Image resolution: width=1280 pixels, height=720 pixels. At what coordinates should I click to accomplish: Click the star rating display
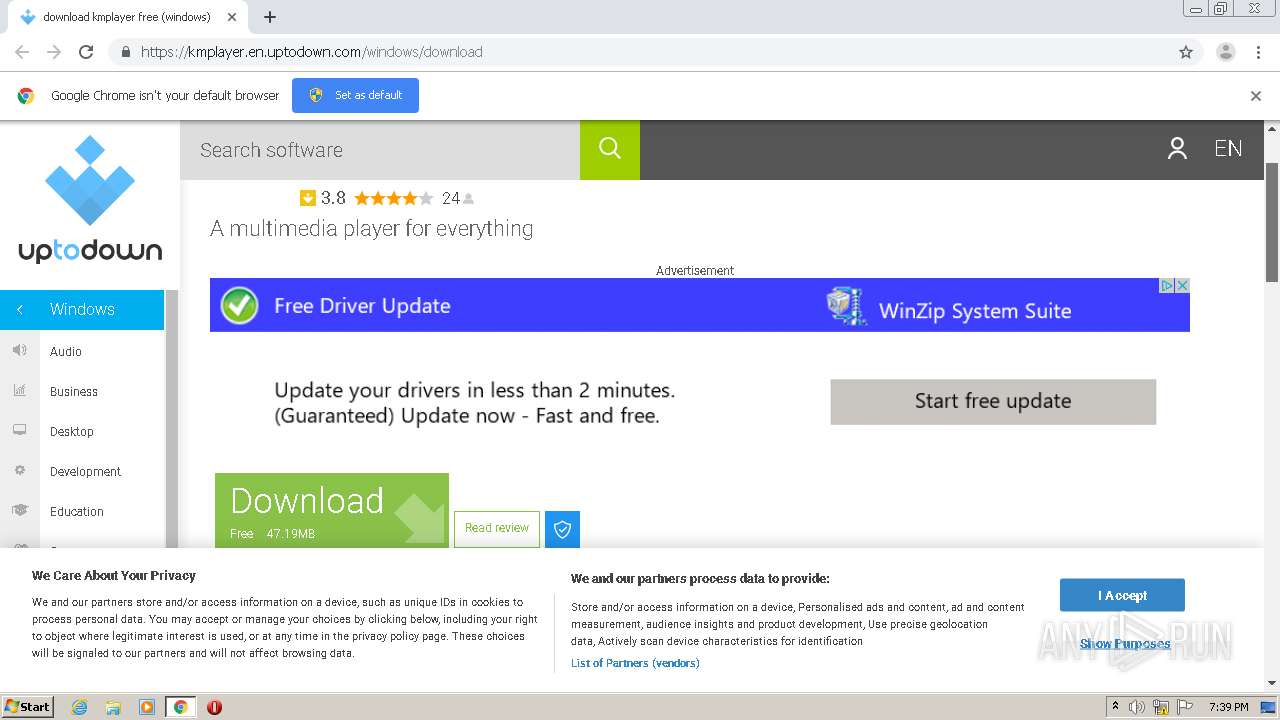(393, 198)
